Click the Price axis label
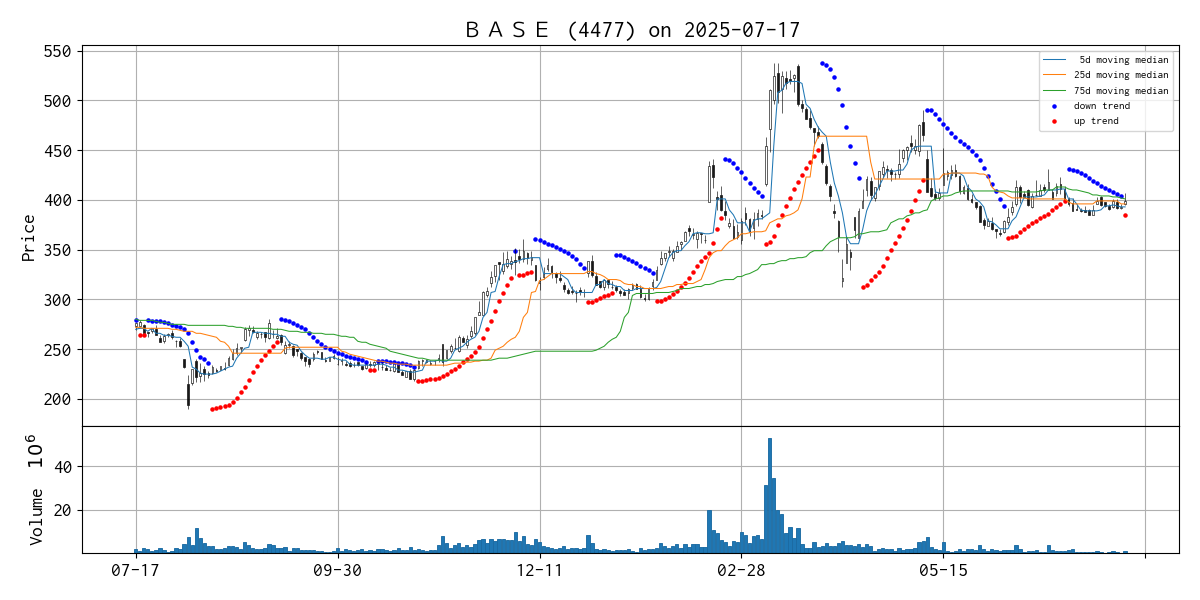The image size is (1200, 600). 28,236
